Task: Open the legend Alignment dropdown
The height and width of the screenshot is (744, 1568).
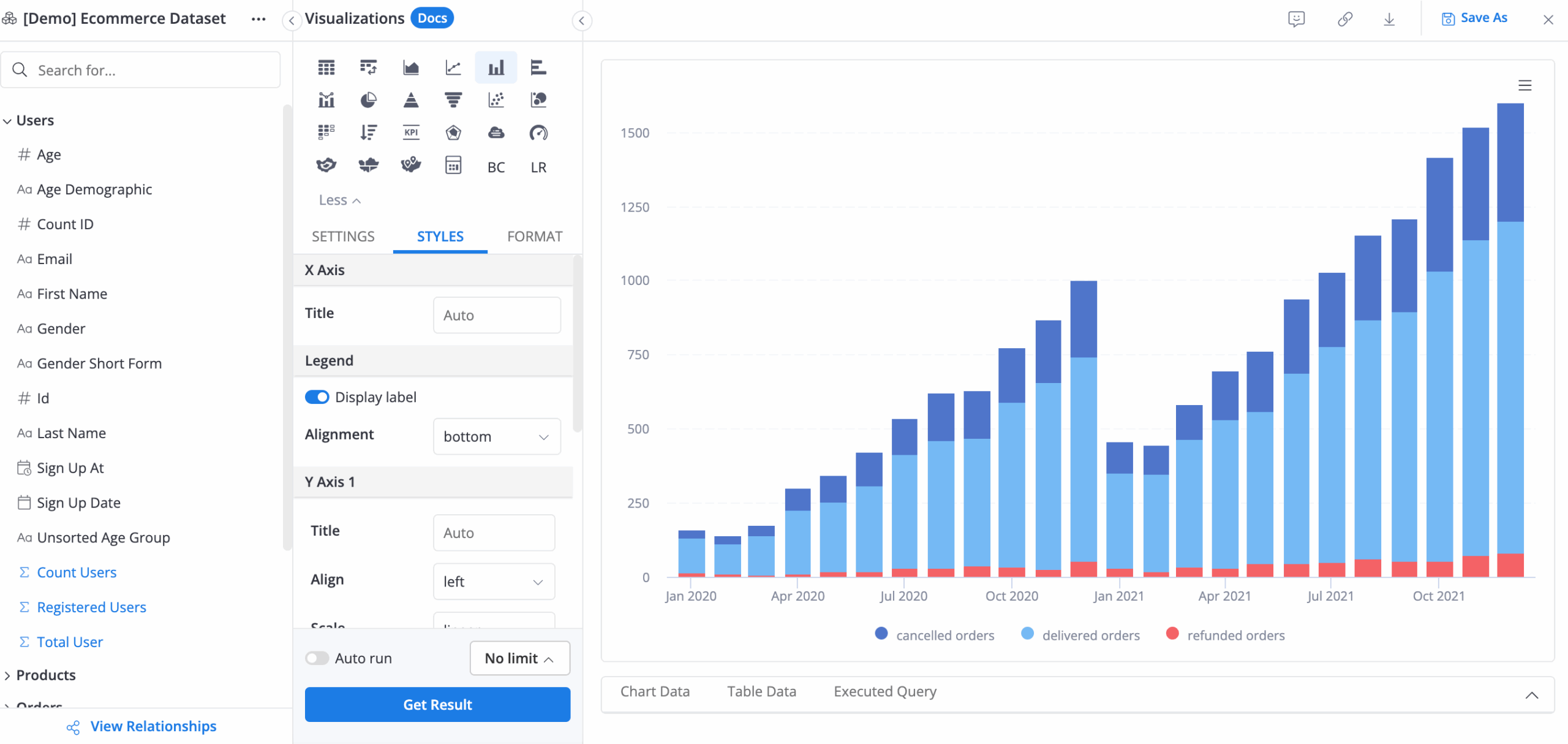Action: click(496, 436)
